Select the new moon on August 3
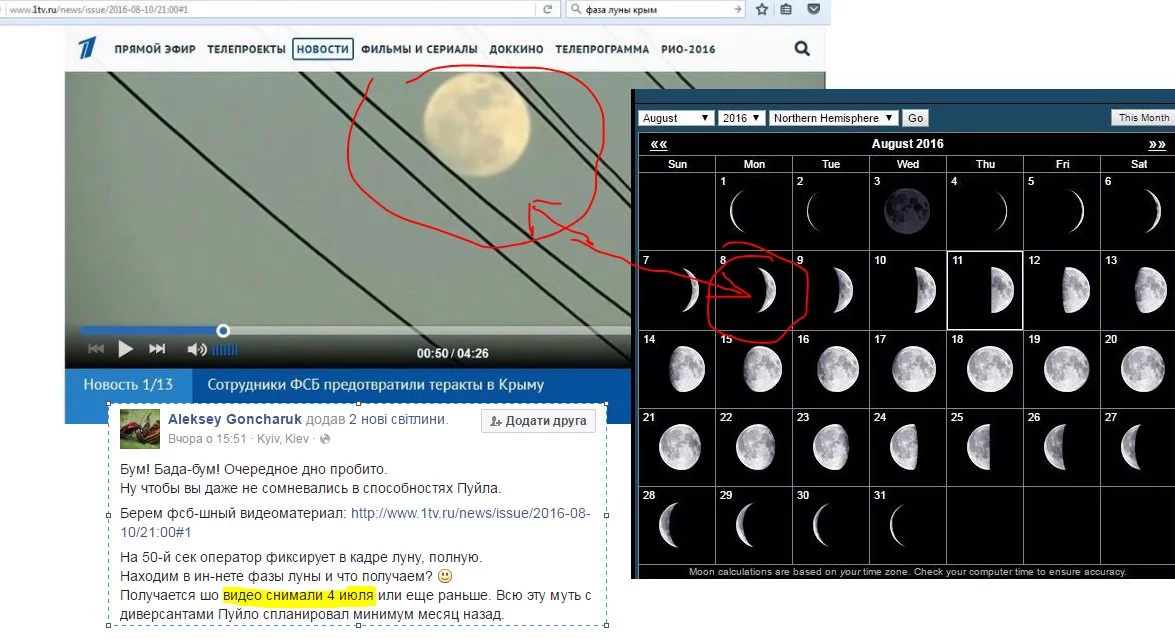This screenshot has width=1175, height=639. (907, 211)
